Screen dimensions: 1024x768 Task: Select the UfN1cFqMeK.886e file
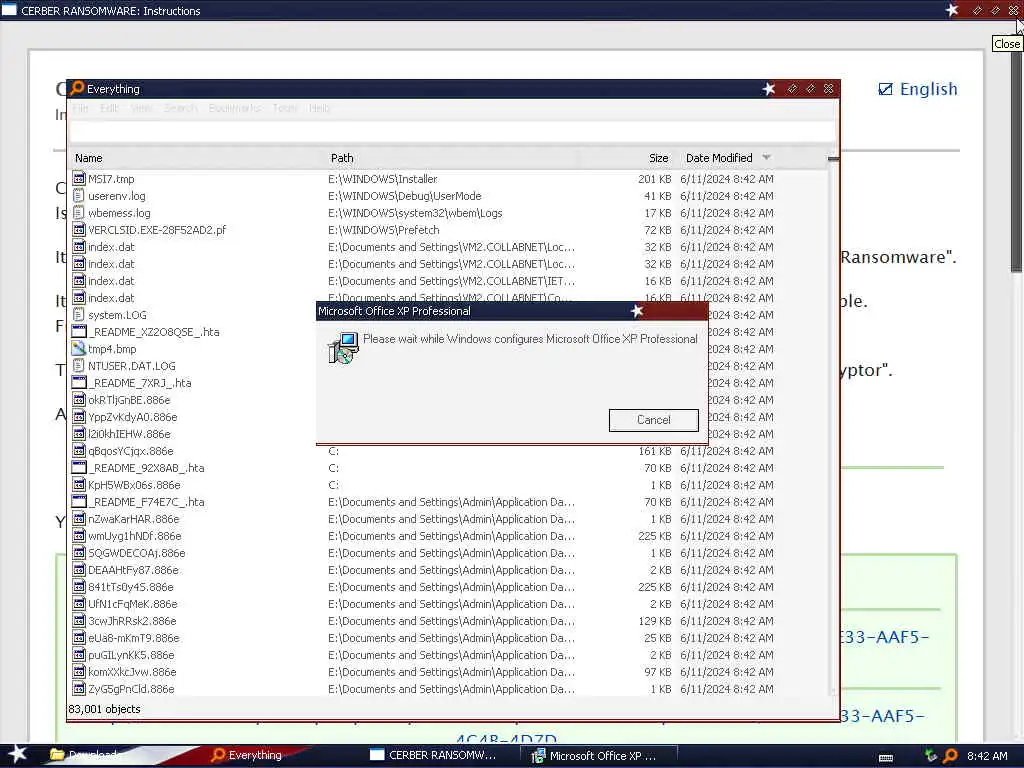133,603
